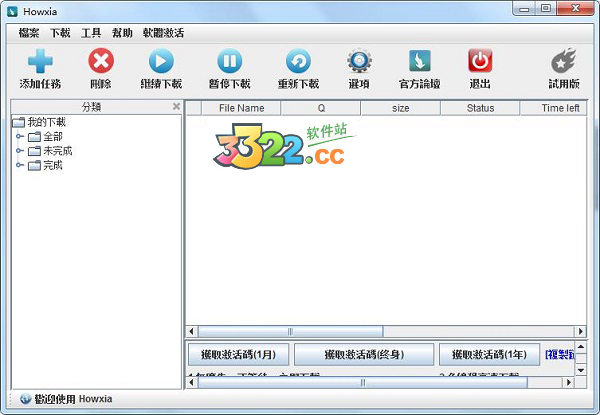Click Howxia app icon in title bar
The height and width of the screenshot is (415, 600).
[x=12, y=11]
